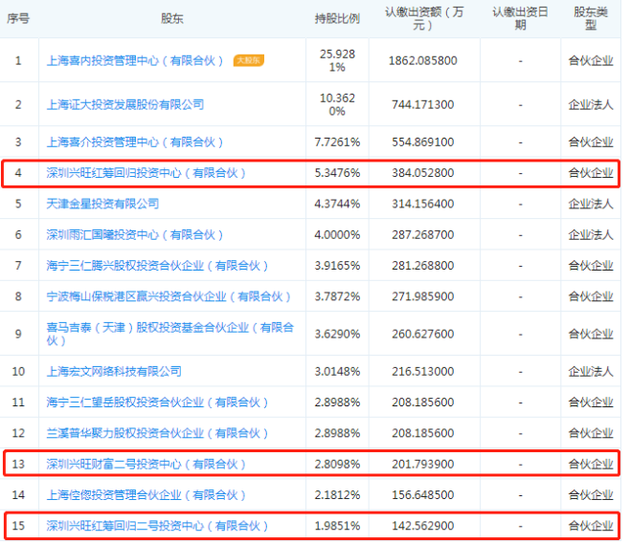Select the 1862.085800 contribution amount
The width and height of the screenshot is (630, 544).
[423, 61]
